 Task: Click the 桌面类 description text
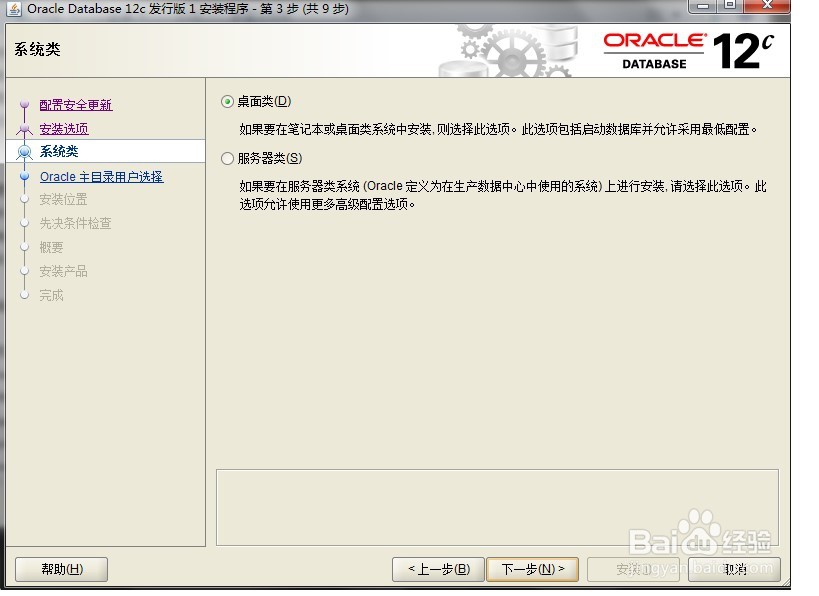coord(498,129)
